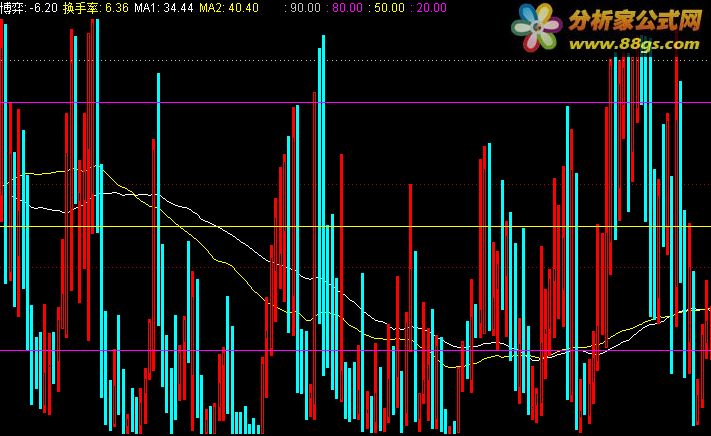Select the 20.00 reference level value
Image resolution: width=711 pixels, height=436 pixels.
431,8
